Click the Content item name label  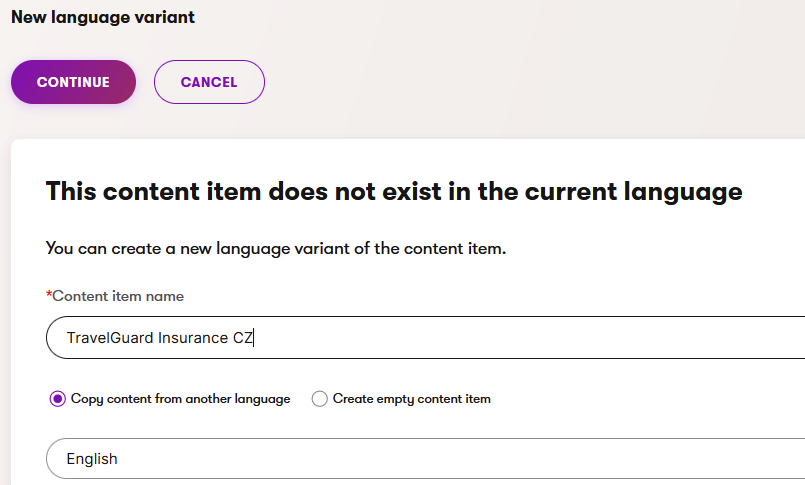click(x=118, y=296)
